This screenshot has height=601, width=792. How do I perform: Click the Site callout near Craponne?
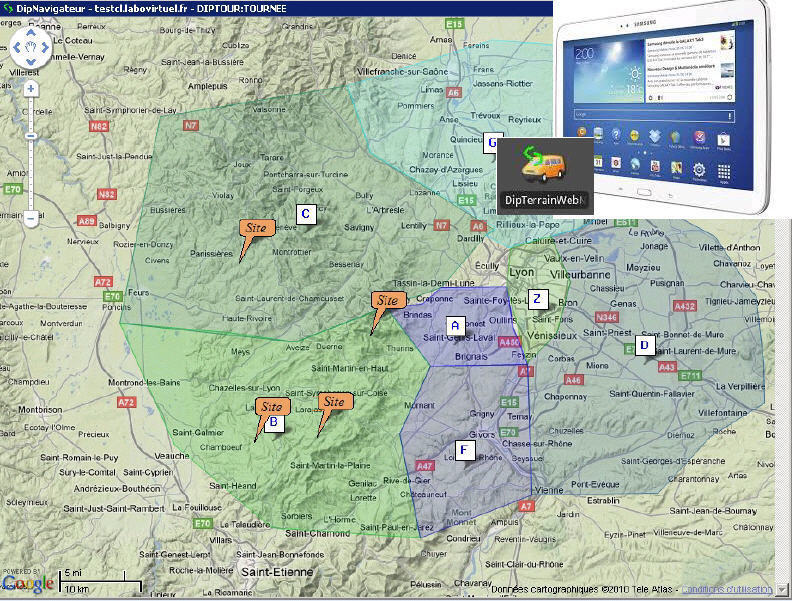point(388,301)
